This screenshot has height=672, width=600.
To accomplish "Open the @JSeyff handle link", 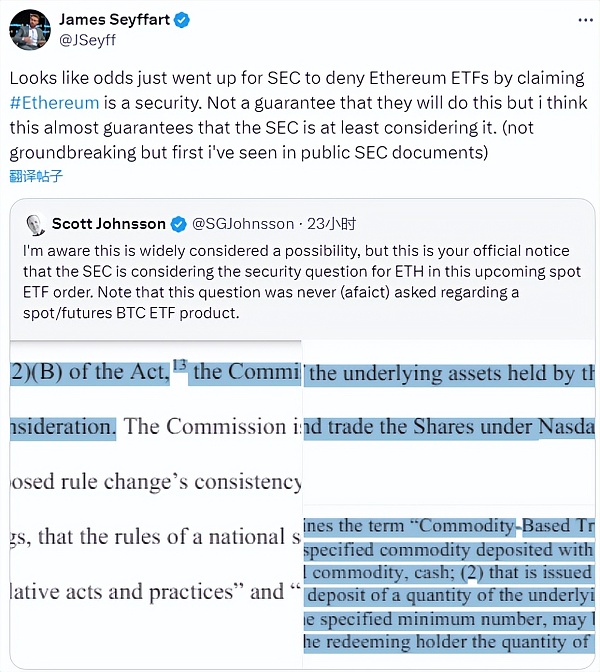I will point(88,43).
